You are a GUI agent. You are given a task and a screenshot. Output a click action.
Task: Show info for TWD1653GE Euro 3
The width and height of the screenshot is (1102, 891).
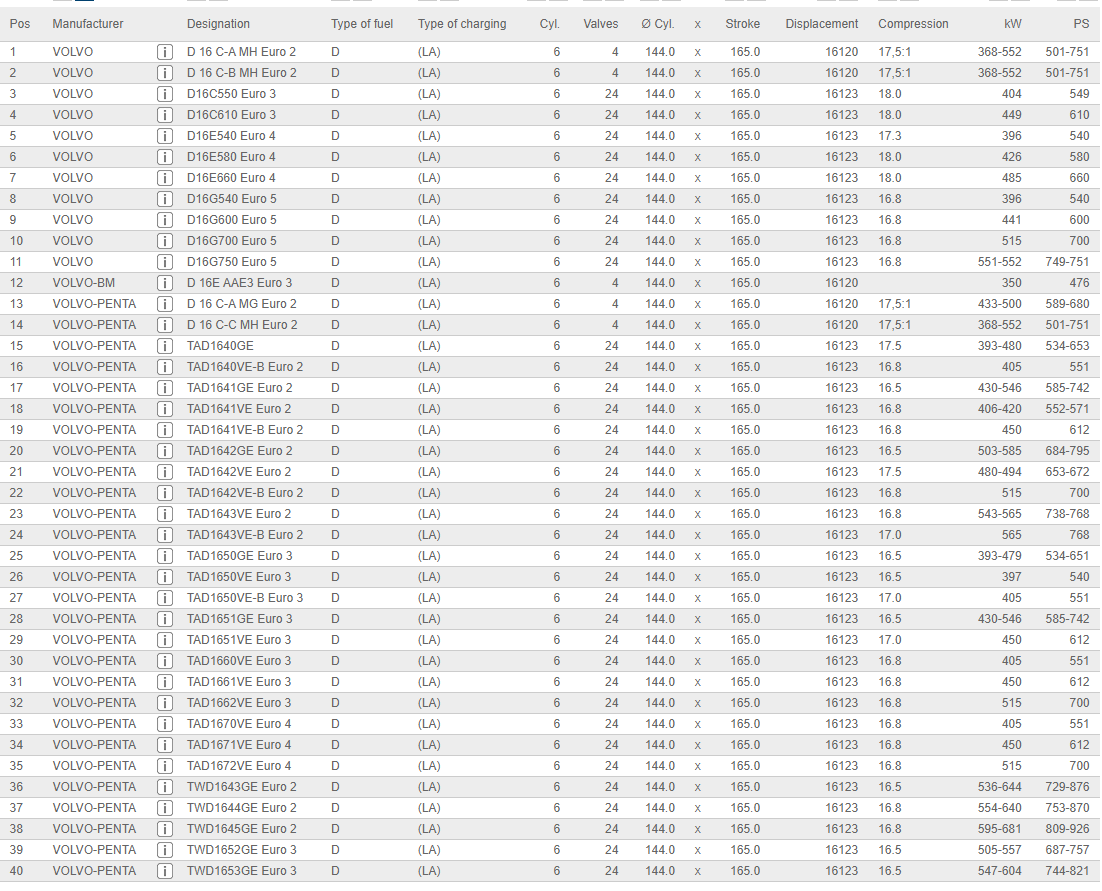click(x=165, y=871)
